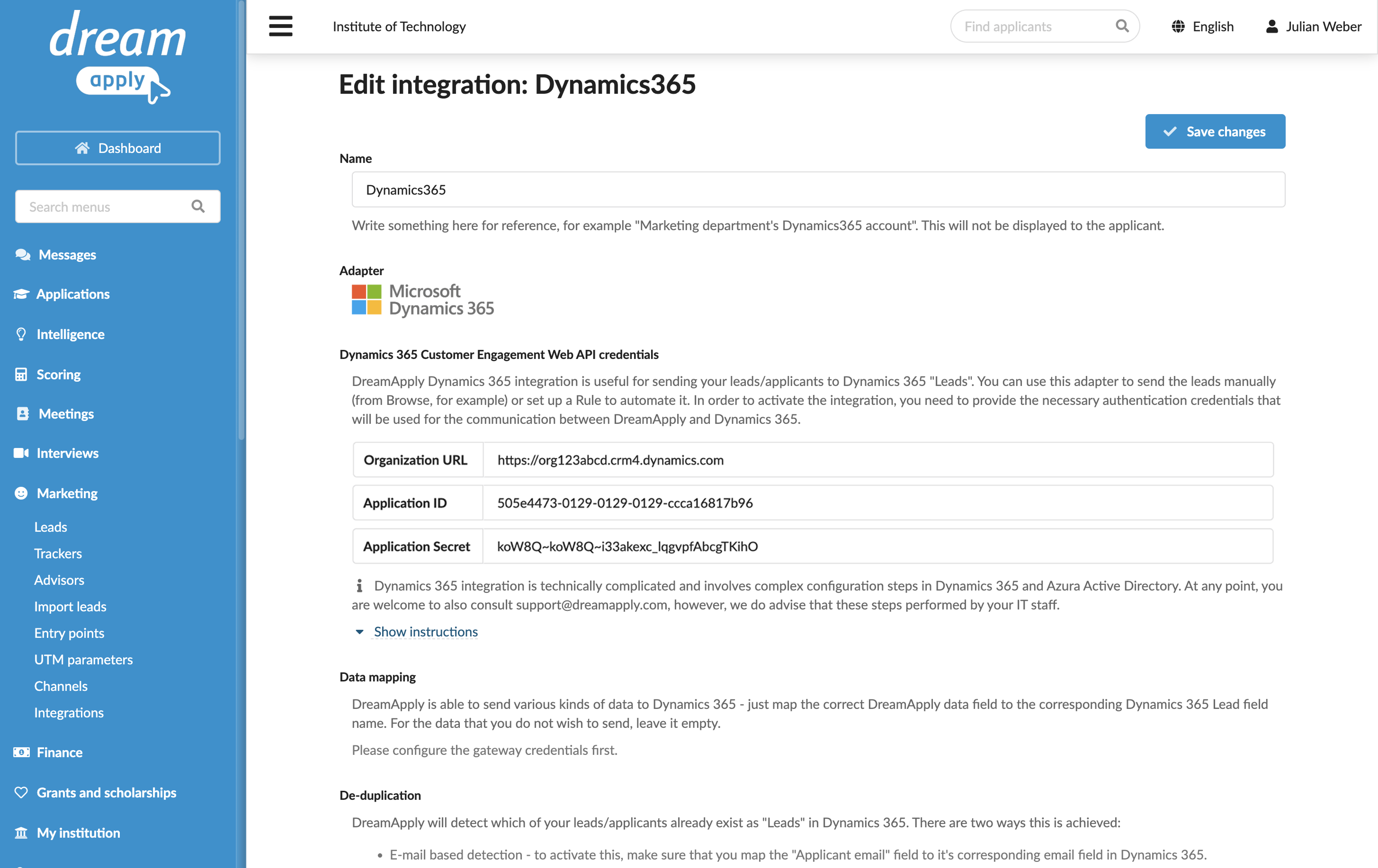Click the Save changes button
This screenshot has height=868, width=1378.
(1215, 132)
